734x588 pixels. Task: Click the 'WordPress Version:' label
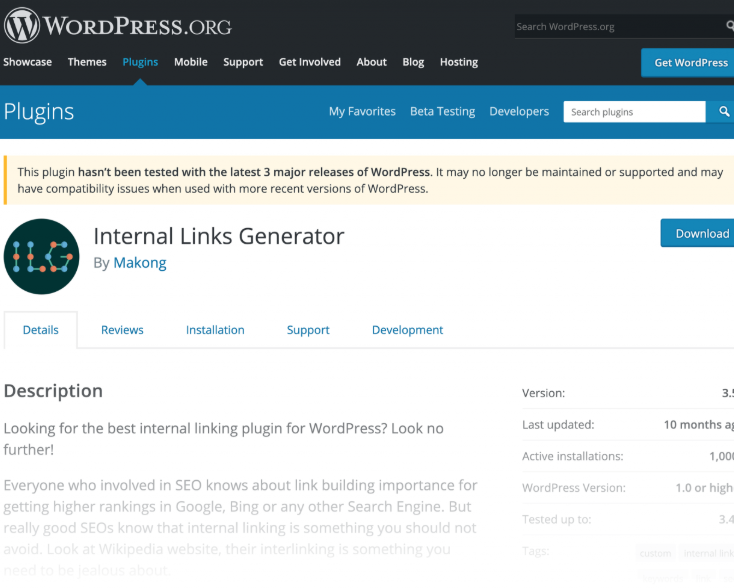[x=574, y=488]
